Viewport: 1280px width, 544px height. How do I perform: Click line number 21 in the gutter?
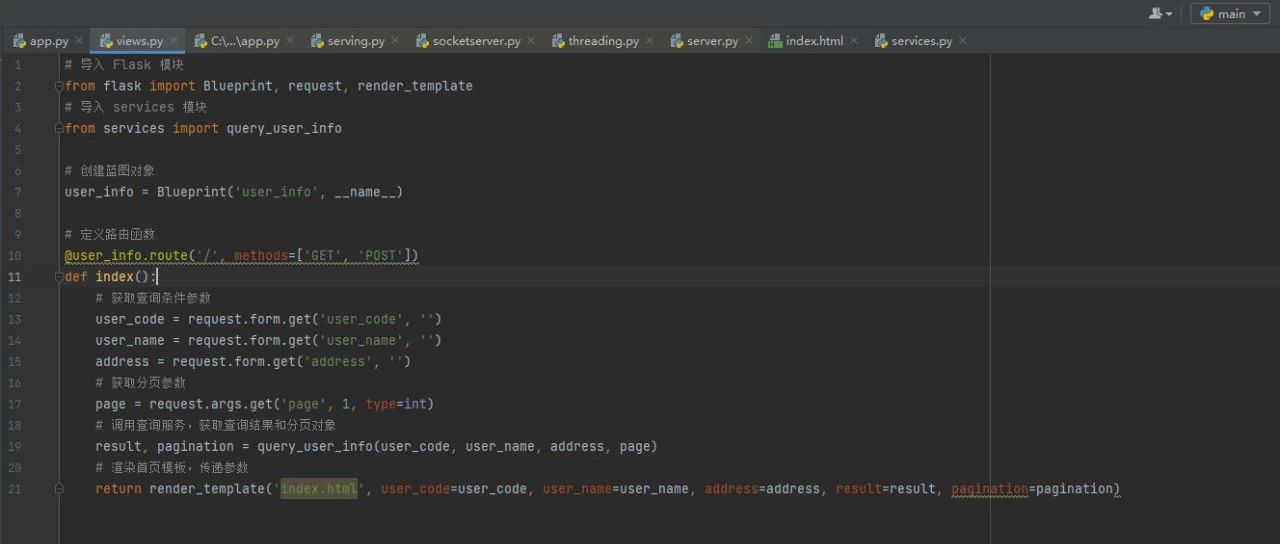click(15, 489)
